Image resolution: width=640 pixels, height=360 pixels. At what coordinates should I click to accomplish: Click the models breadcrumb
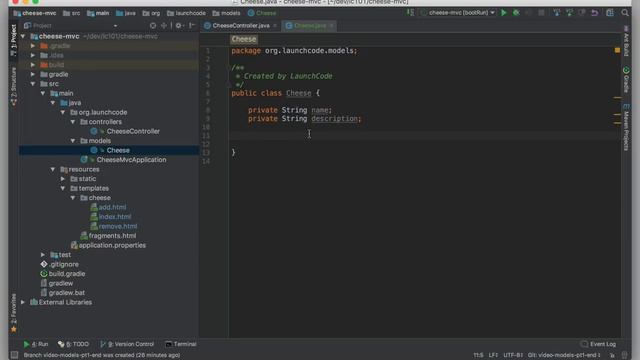click(x=227, y=13)
